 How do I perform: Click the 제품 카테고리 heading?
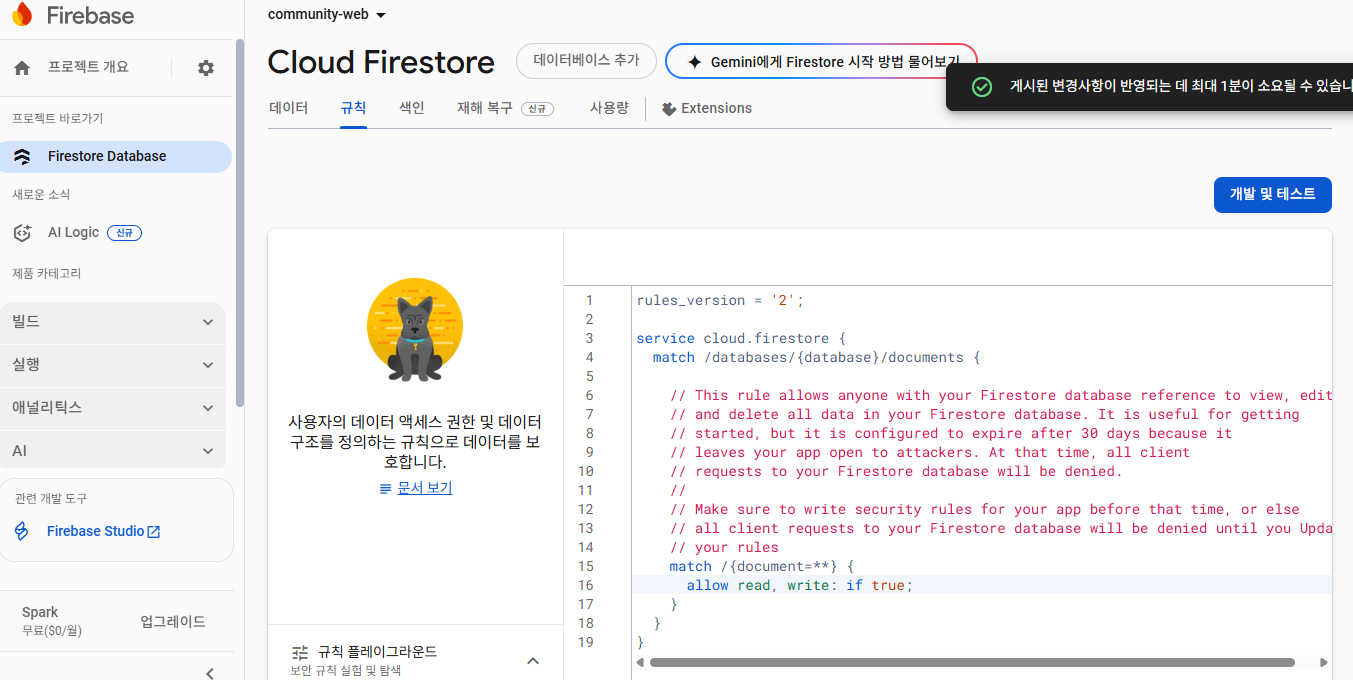(46, 273)
